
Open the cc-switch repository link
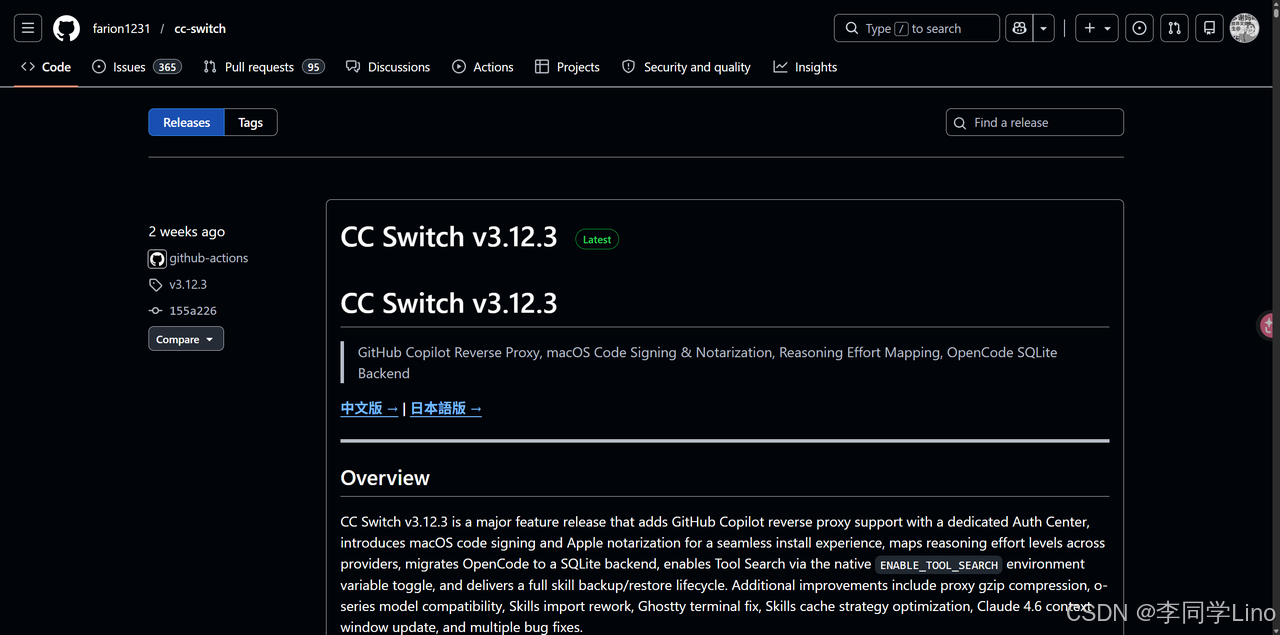coord(200,29)
